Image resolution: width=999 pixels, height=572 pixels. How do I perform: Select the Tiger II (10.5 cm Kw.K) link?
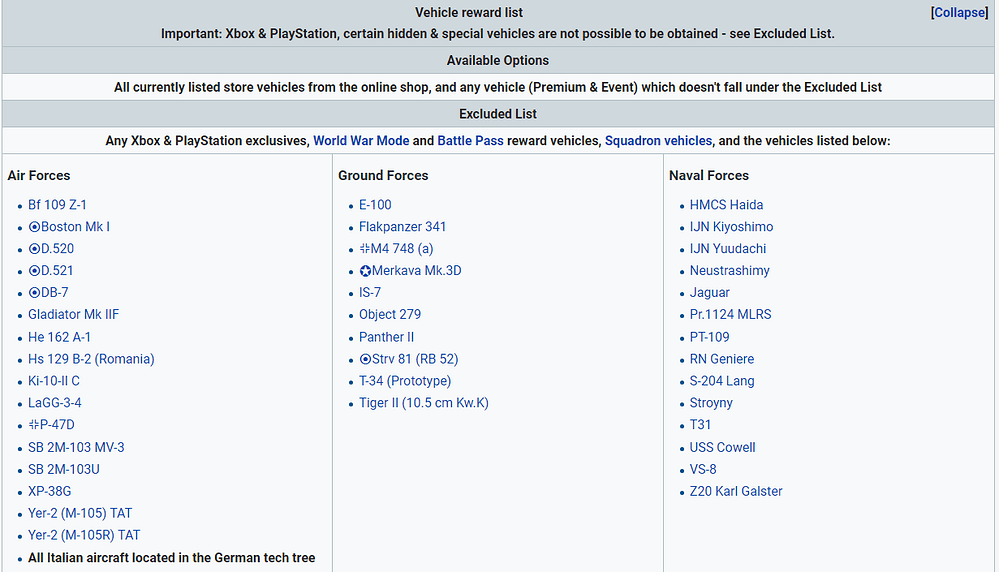(x=424, y=403)
